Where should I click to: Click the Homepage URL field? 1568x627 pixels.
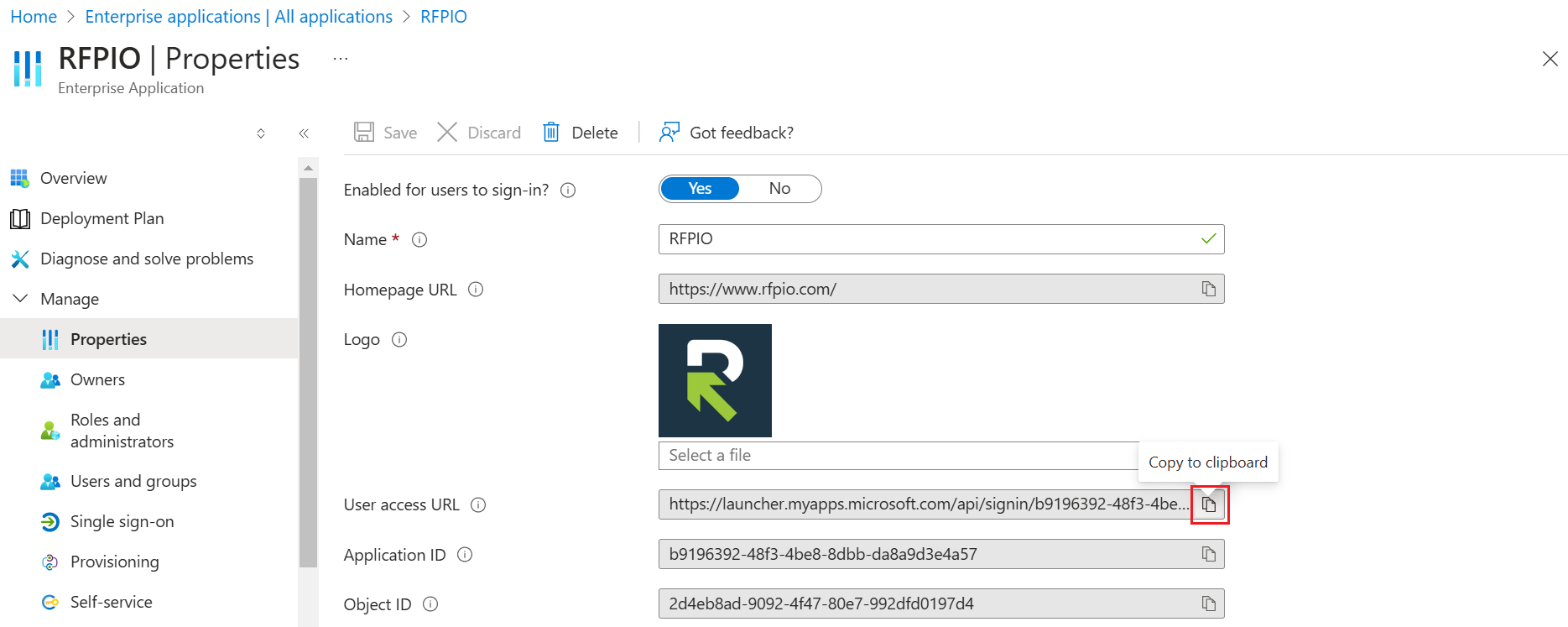click(941, 289)
